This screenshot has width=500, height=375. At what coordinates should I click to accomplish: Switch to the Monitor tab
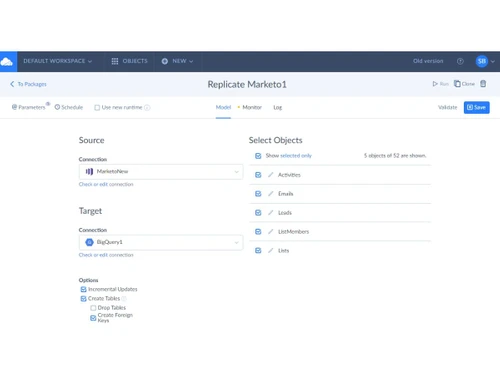[x=252, y=107]
